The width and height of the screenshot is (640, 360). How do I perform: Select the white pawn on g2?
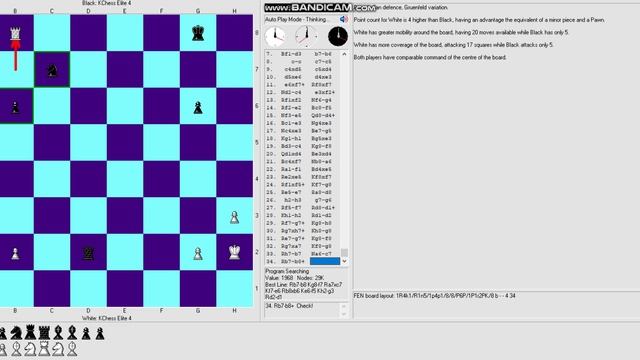[198, 253]
